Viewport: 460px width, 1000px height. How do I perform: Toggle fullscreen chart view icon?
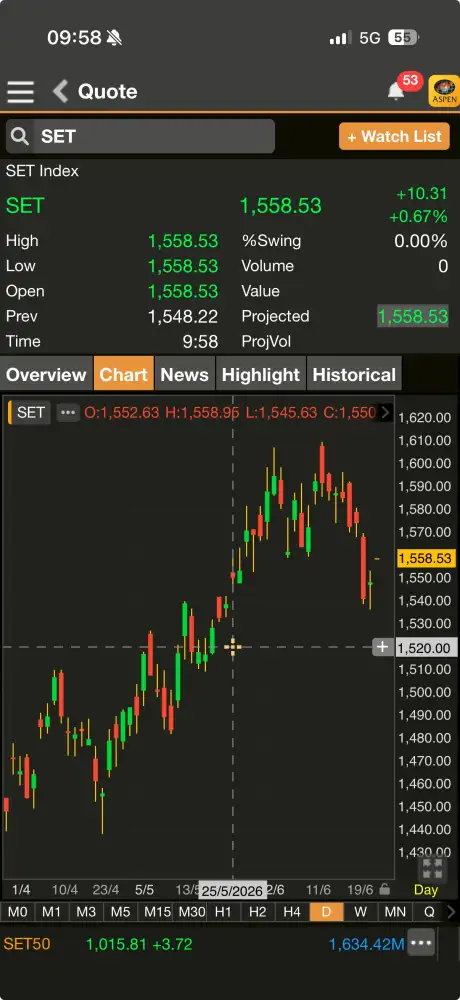click(432, 869)
